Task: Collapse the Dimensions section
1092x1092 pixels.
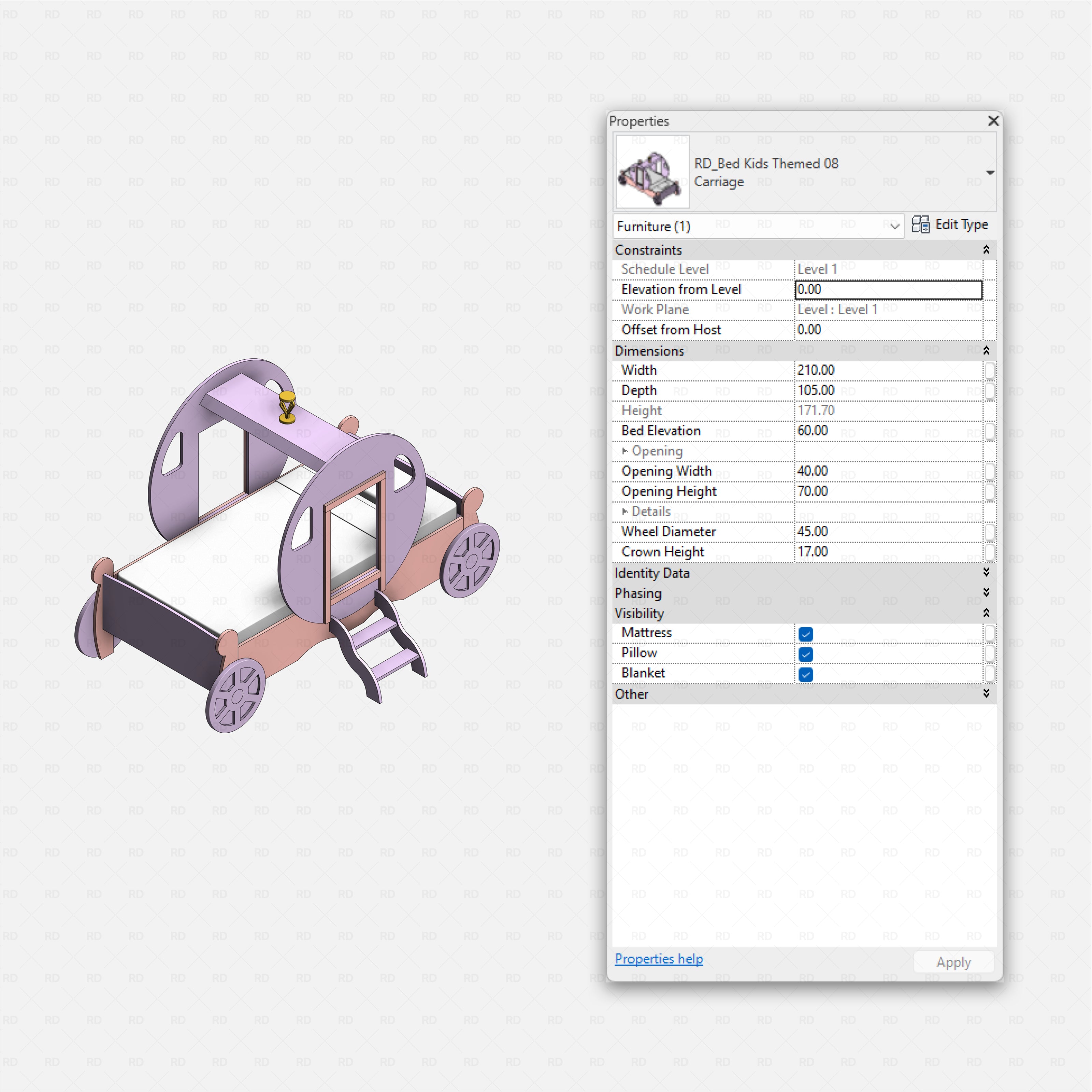Action: click(986, 350)
